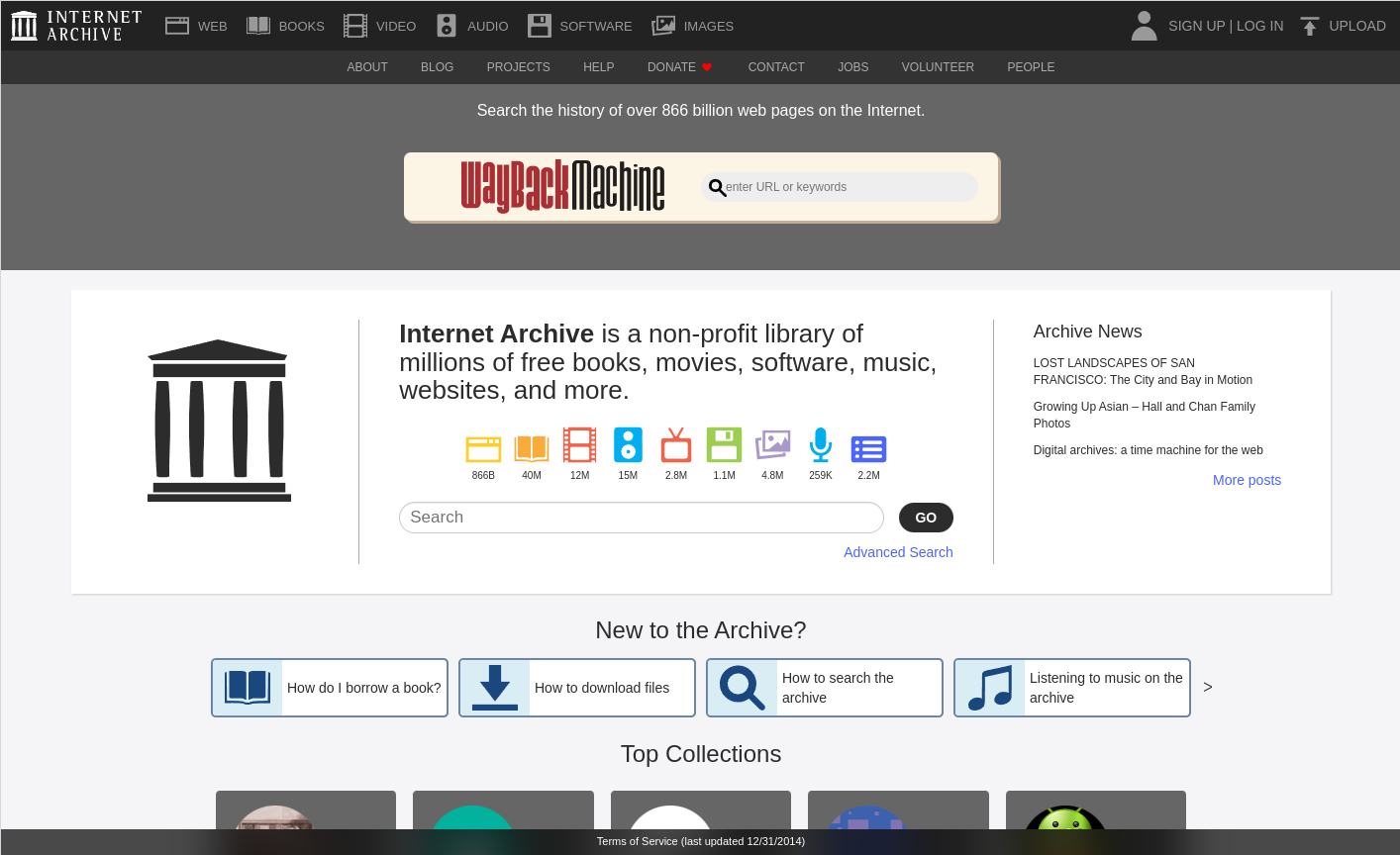Expand next onboarding cards with > arrow

(1207, 687)
